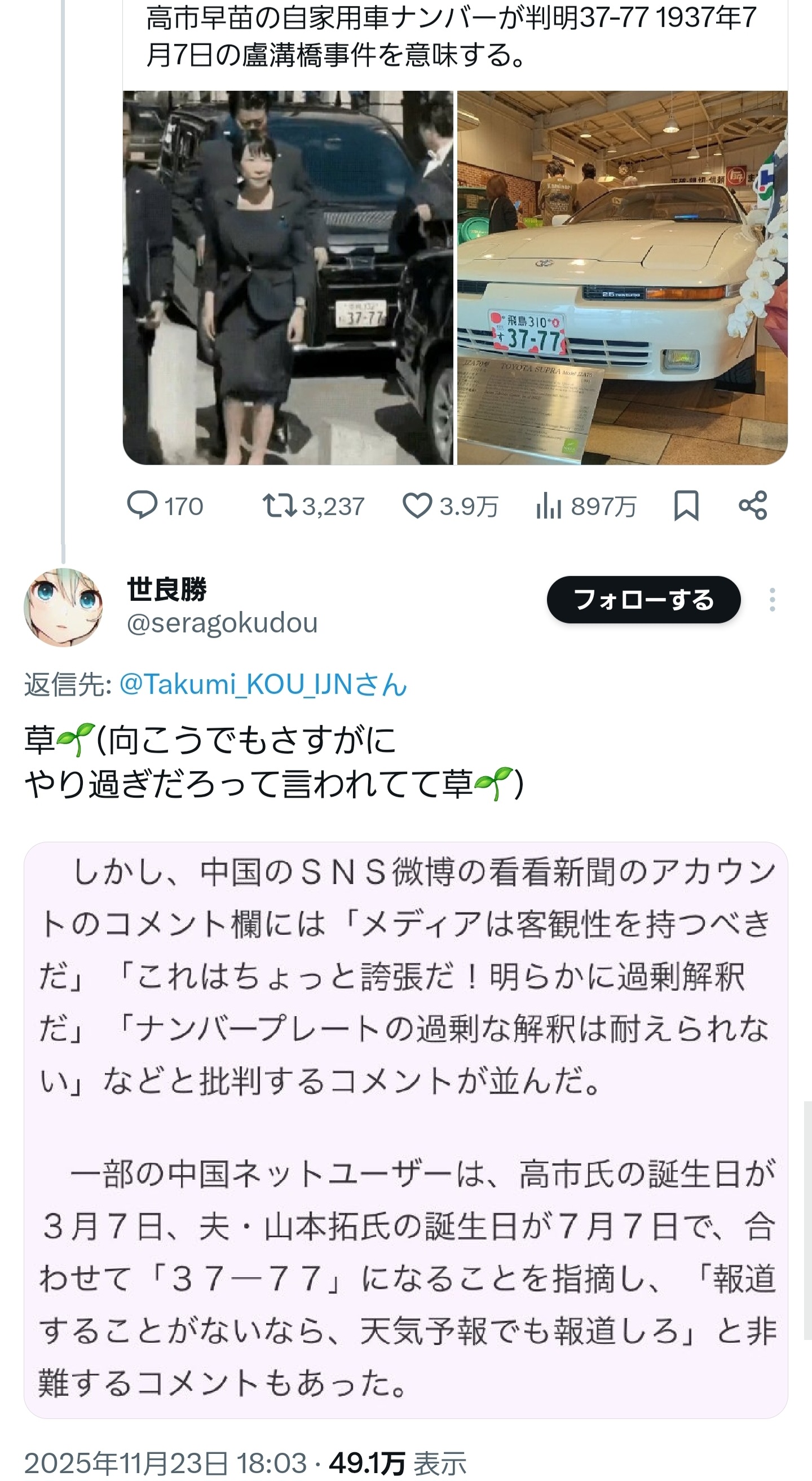Screen dimensions: 812x1481
Task: Tap the share icon
Action: click(753, 506)
